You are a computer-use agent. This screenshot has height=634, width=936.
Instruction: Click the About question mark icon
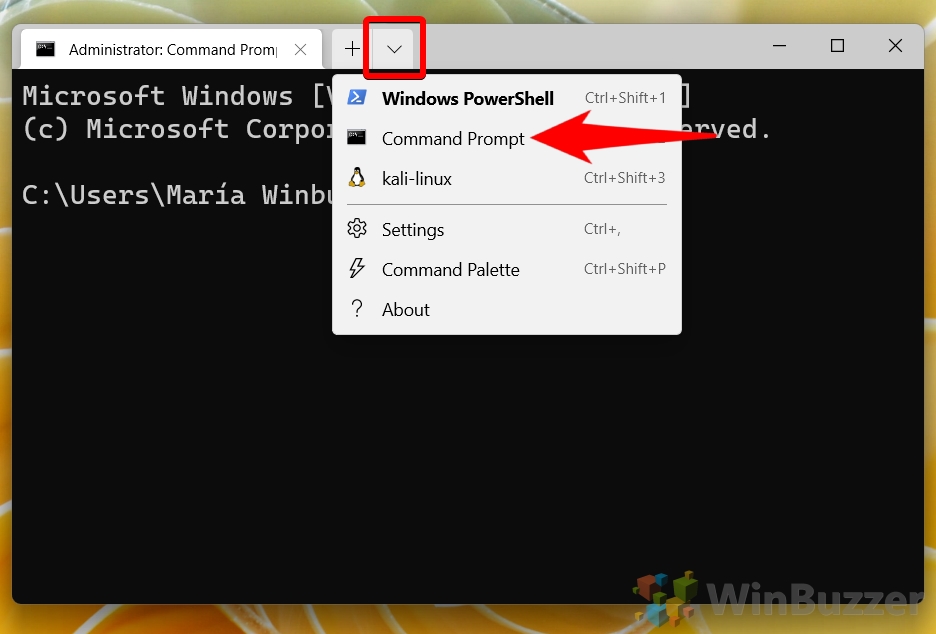coord(357,309)
